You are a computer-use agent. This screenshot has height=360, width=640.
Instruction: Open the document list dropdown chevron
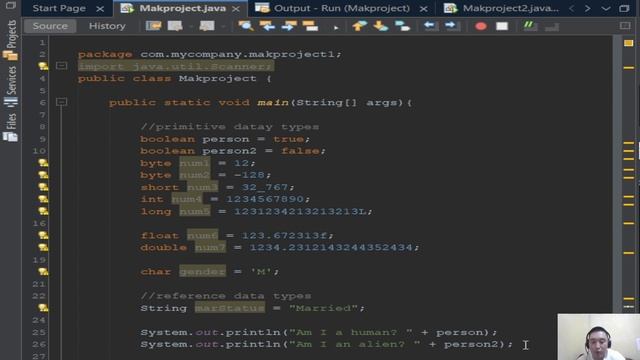point(606,8)
